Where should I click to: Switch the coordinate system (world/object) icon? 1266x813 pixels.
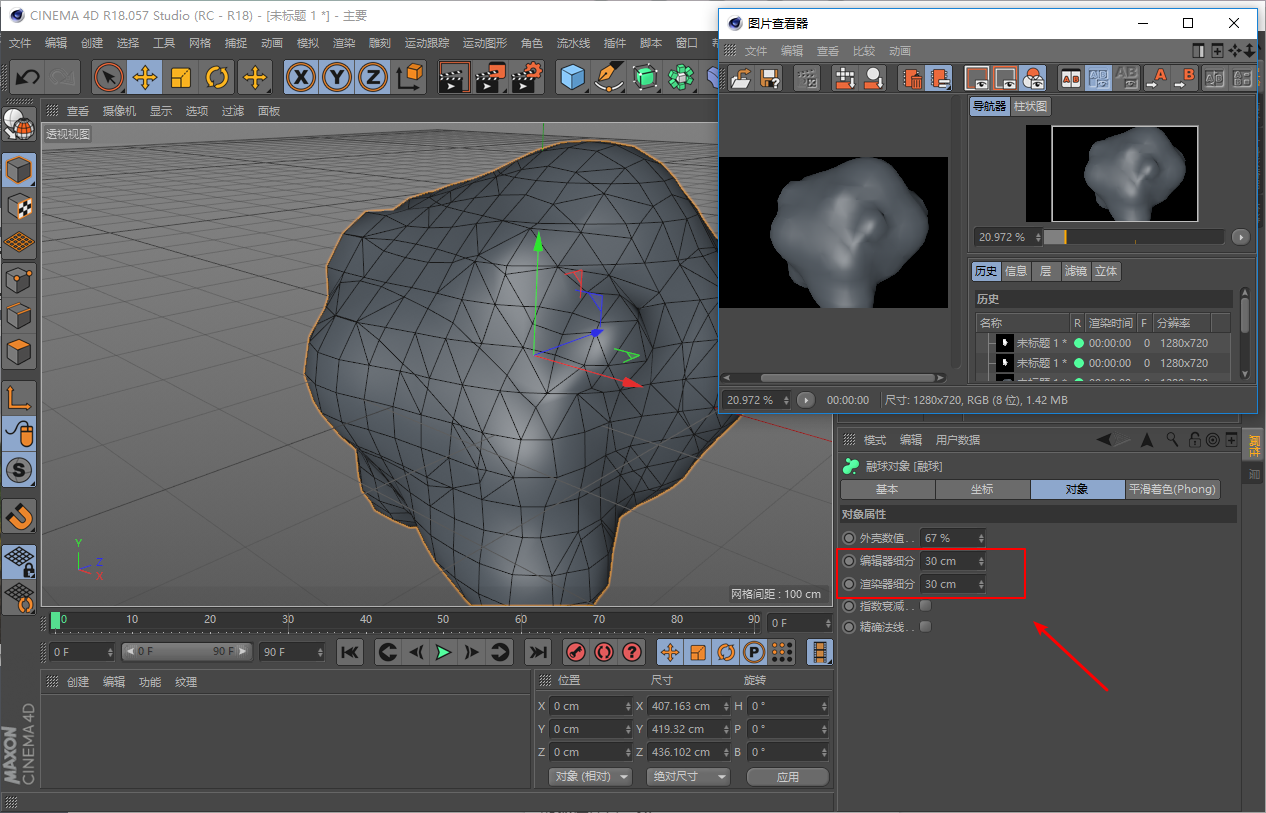tap(409, 77)
